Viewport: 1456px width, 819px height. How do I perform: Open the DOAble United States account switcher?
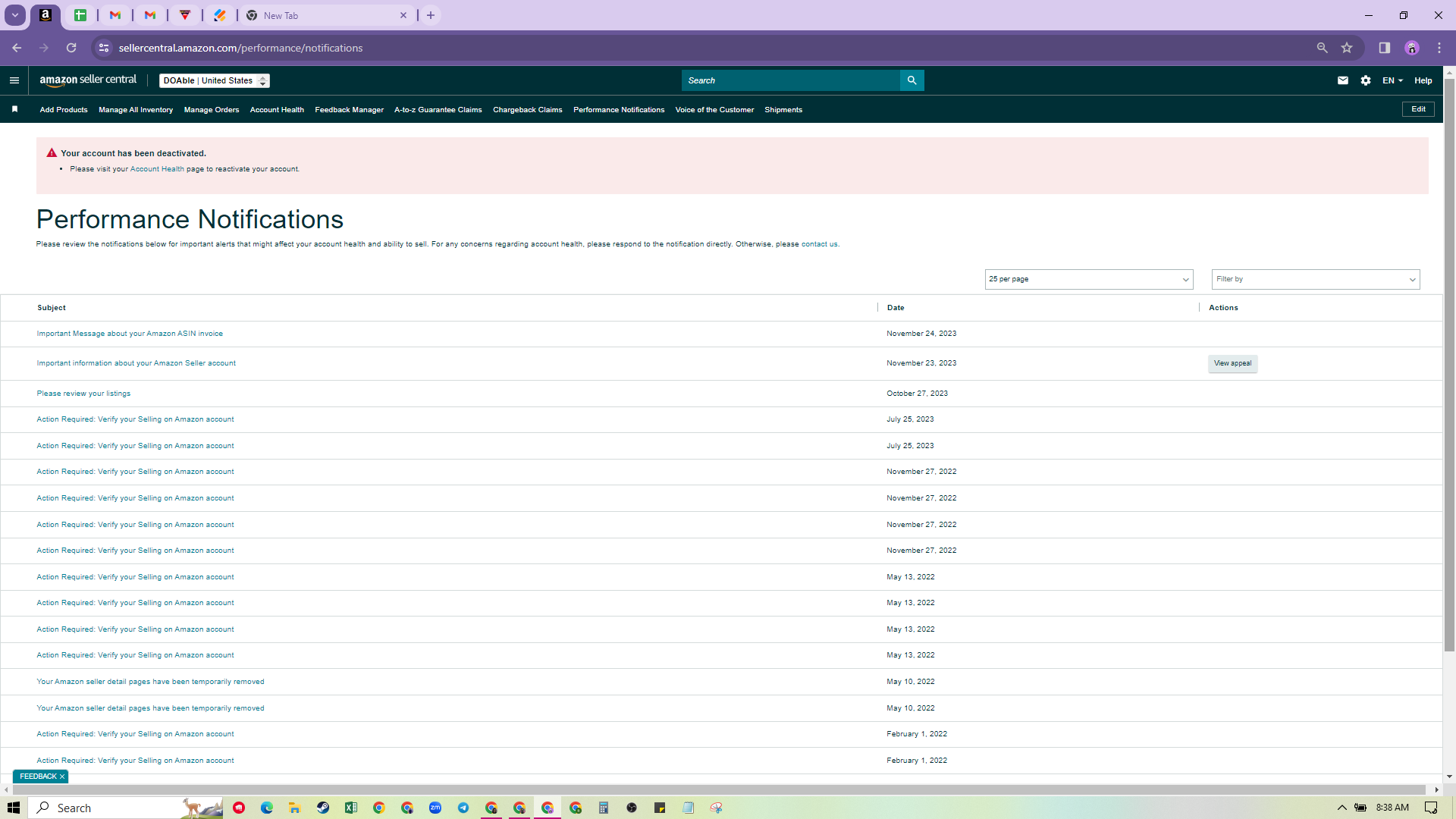[215, 80]
